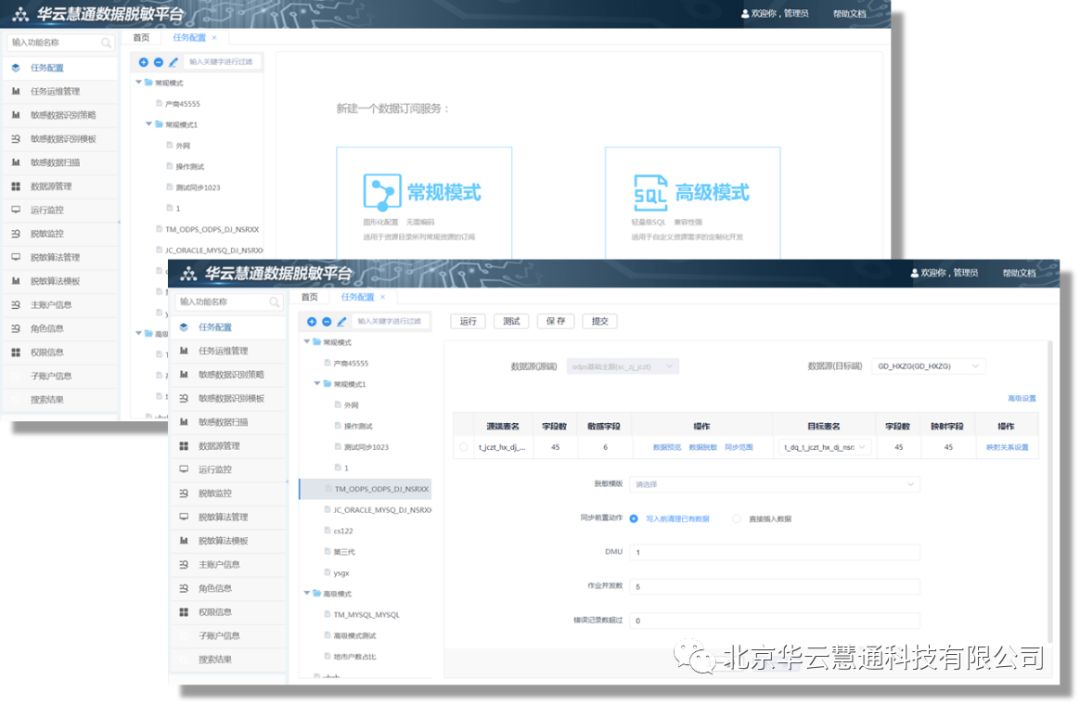Select the radio button in the t_jczt_hx_dj table row
The image size is (1080, 705).
click(464, 448)
